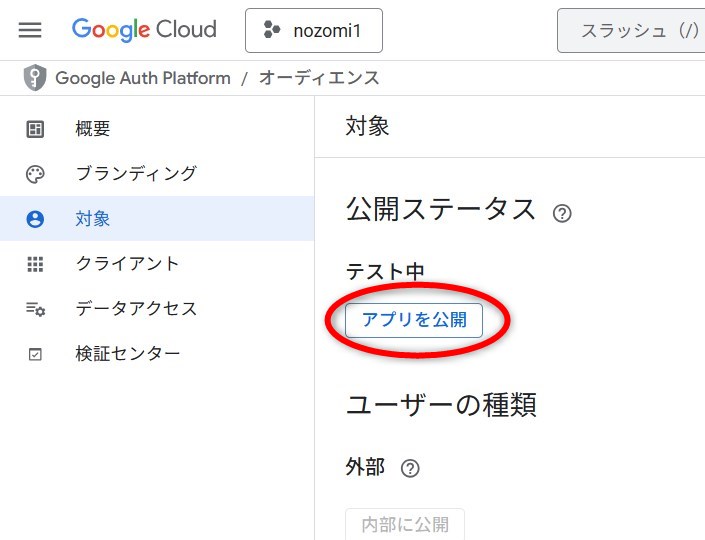Screen dimensions: 705x540
Task: Open the hamburger navigation menu
Action: click(x=30, y=30)
